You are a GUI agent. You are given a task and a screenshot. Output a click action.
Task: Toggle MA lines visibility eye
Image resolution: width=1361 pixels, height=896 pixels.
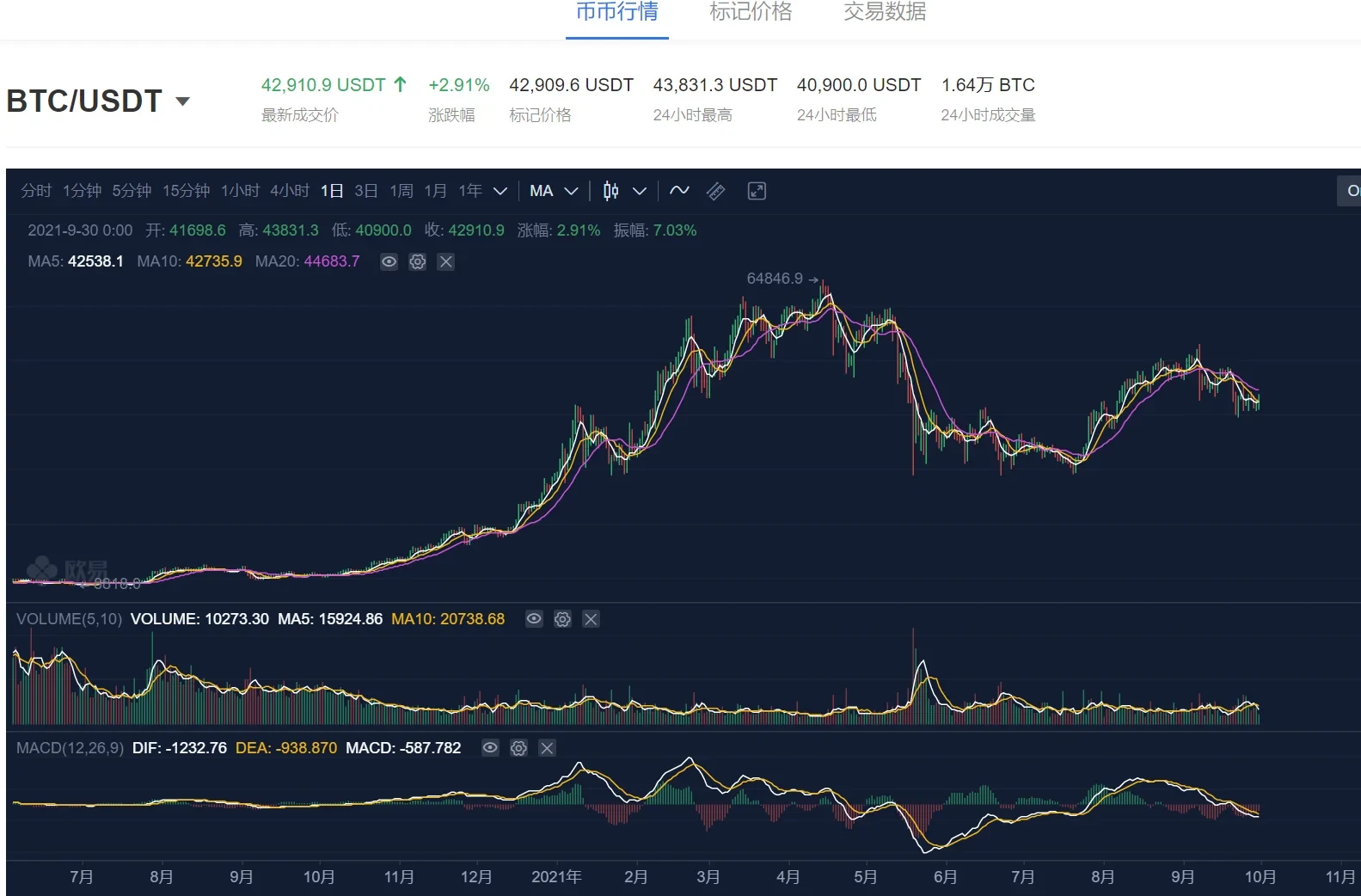[389, 261]
